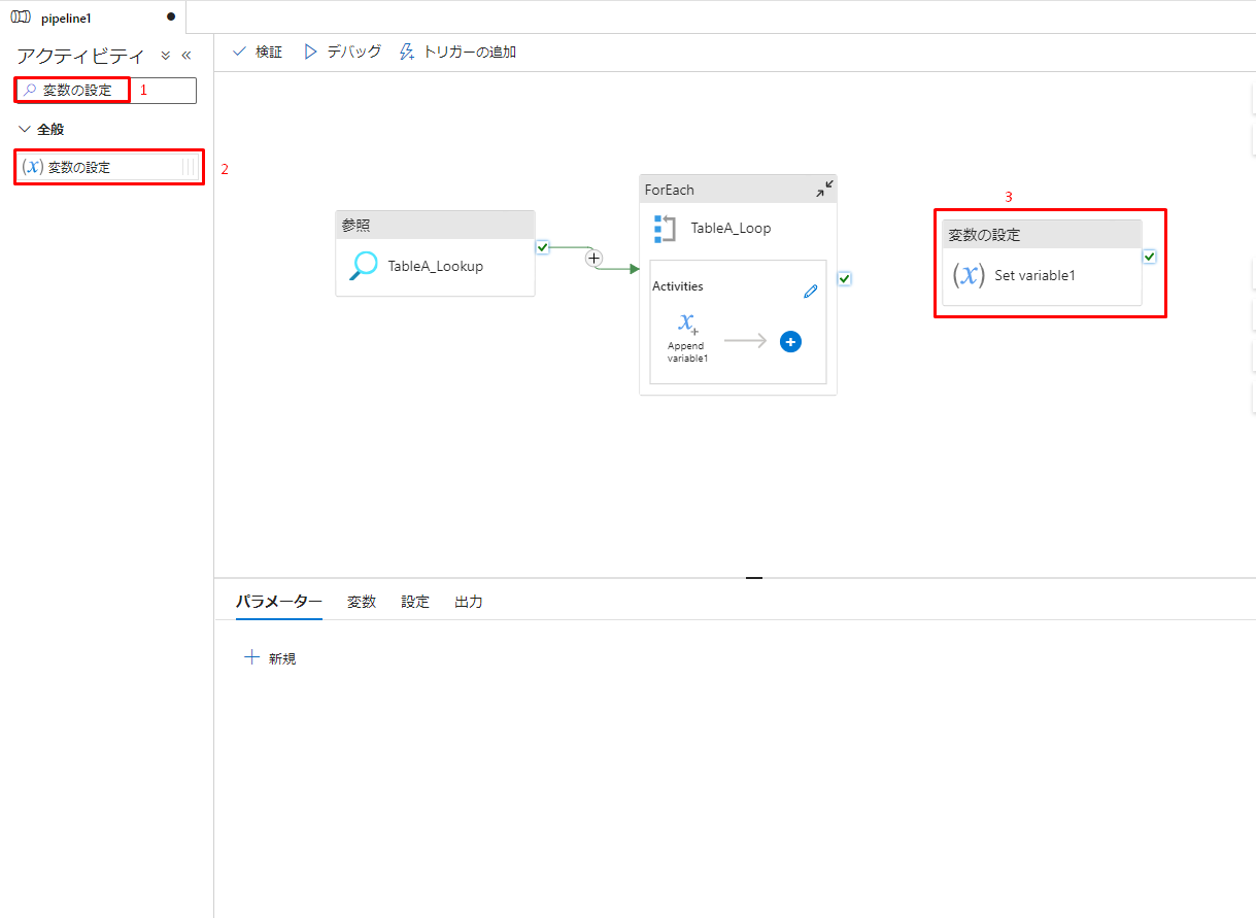Open トリガーの追加 menu
The height and width of the screenshot is (918, 1256).
[457, 52]
